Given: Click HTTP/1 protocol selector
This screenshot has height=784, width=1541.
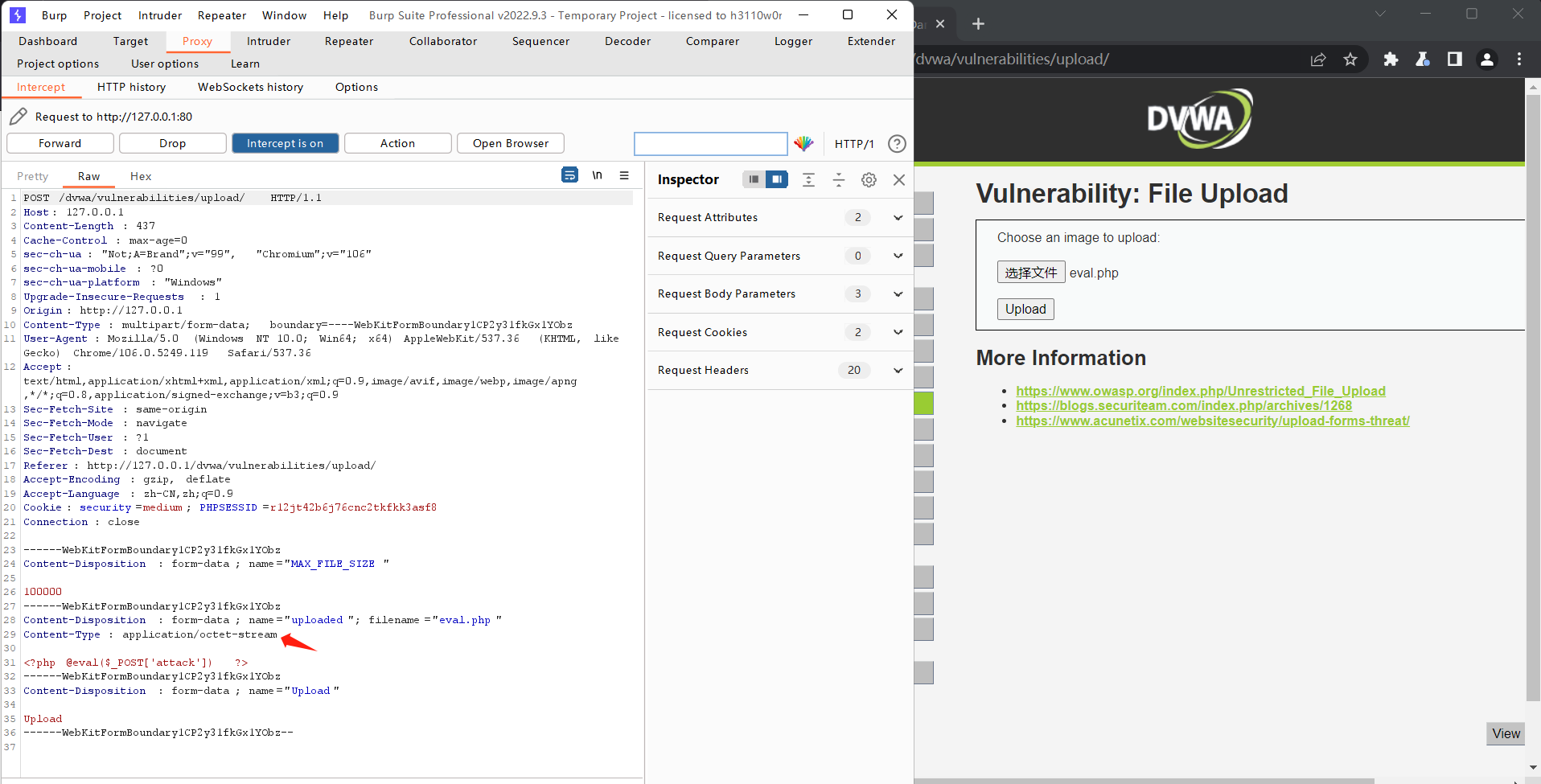Looking at the screenshot, I should (x=854, y=144).
